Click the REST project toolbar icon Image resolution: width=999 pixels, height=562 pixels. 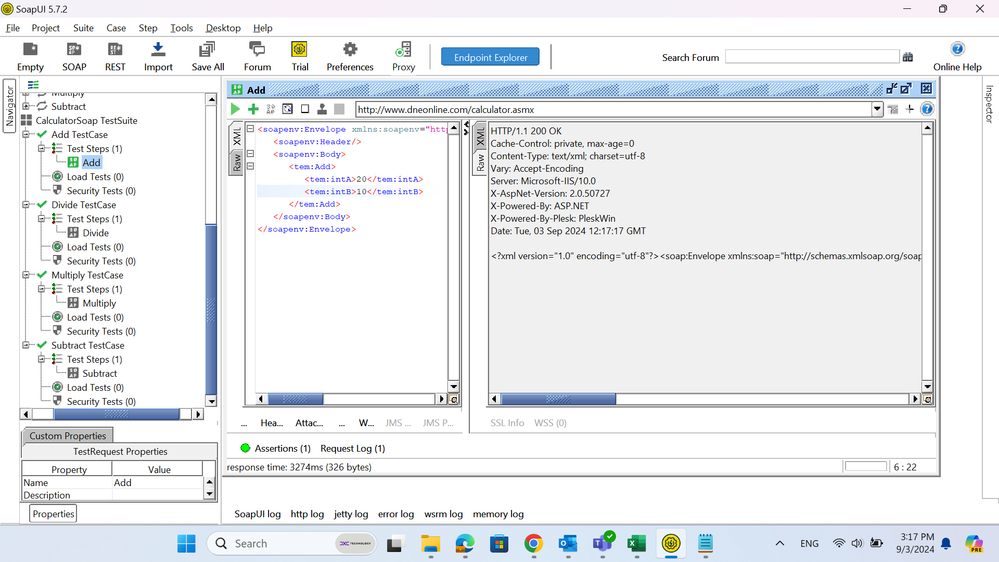point(115,56)
